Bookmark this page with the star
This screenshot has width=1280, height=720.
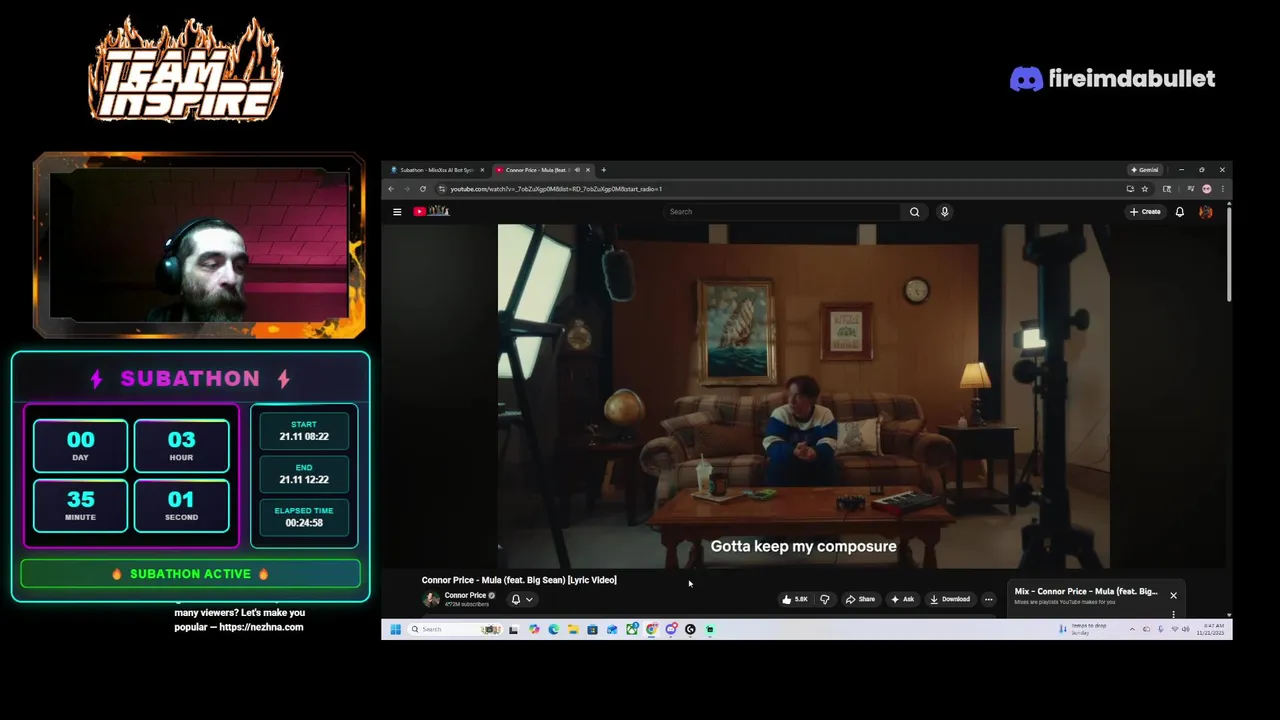point(1145,189)
